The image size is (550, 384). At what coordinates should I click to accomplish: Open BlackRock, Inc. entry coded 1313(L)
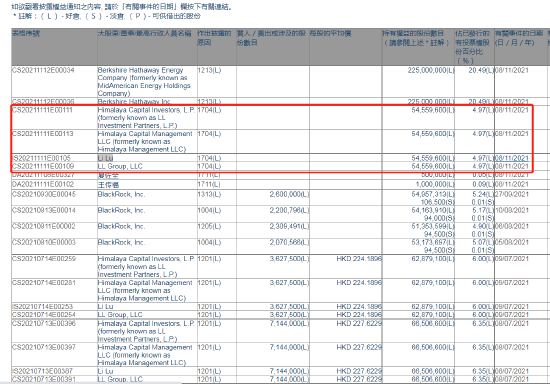121,194
